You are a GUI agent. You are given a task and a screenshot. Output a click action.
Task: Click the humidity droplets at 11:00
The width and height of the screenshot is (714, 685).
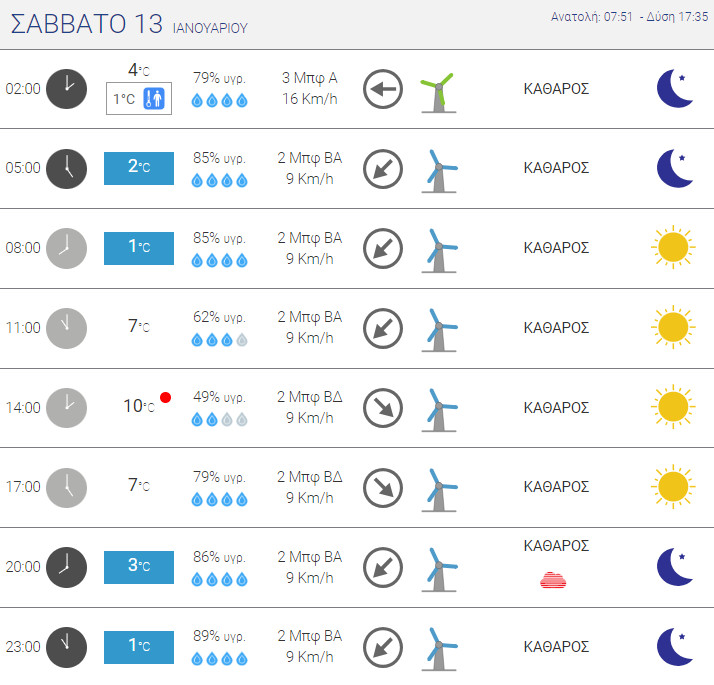click(x=219, y=340)
